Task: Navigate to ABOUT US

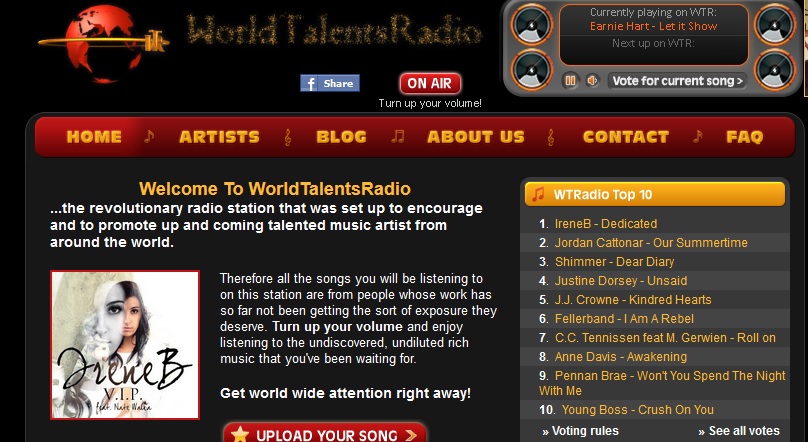Action: pos(476,137)
